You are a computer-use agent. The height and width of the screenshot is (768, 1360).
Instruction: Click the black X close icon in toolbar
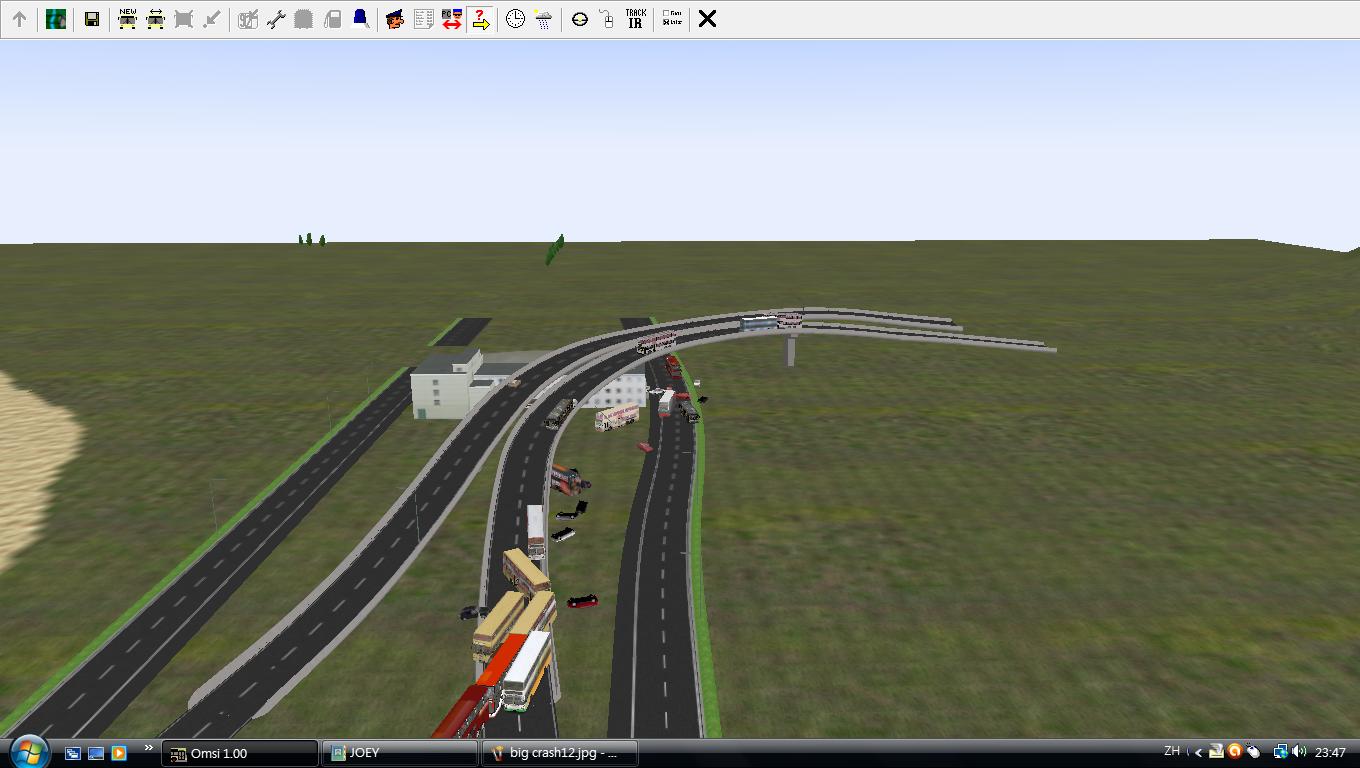pos(707,19)
